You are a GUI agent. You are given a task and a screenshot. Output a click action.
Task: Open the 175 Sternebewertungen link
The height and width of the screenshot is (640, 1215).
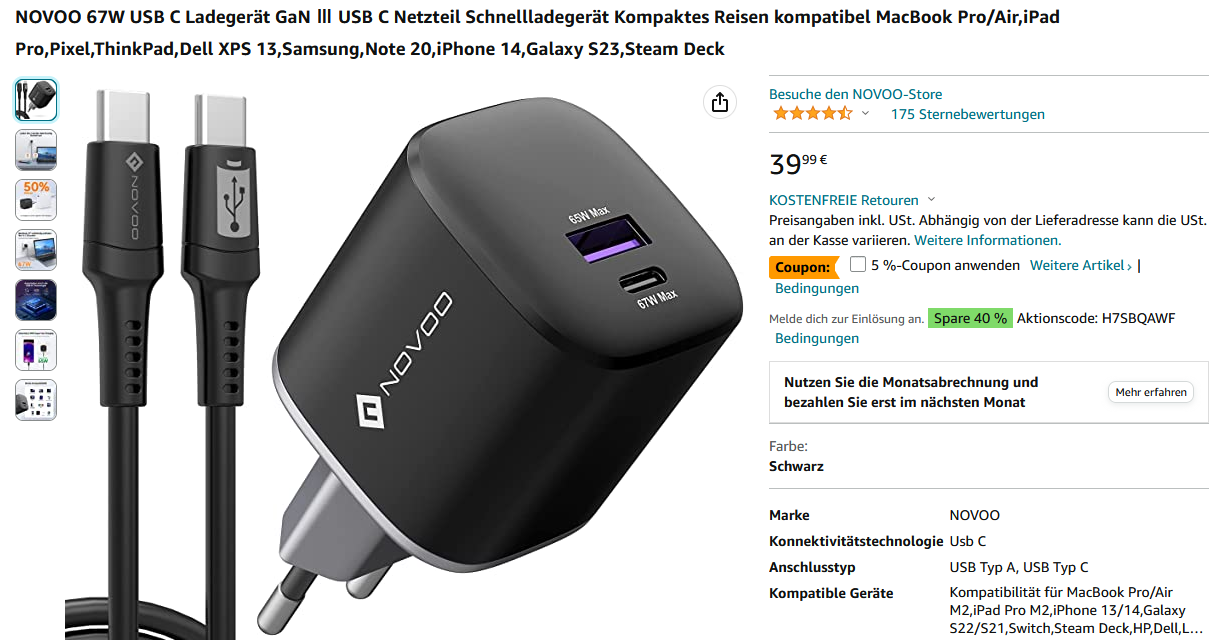(967, 114)
